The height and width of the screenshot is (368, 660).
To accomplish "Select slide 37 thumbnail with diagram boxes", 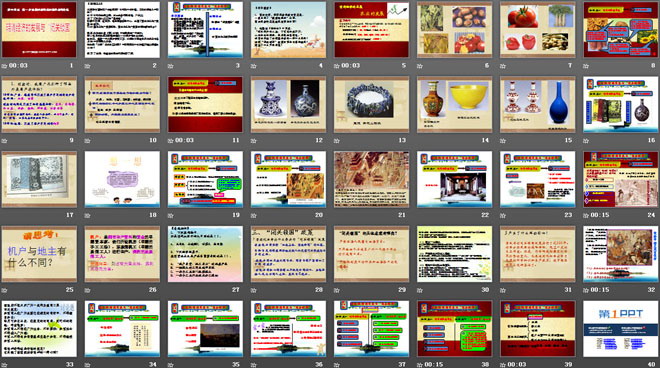I will pyautogui.click(x=371, y=329).
